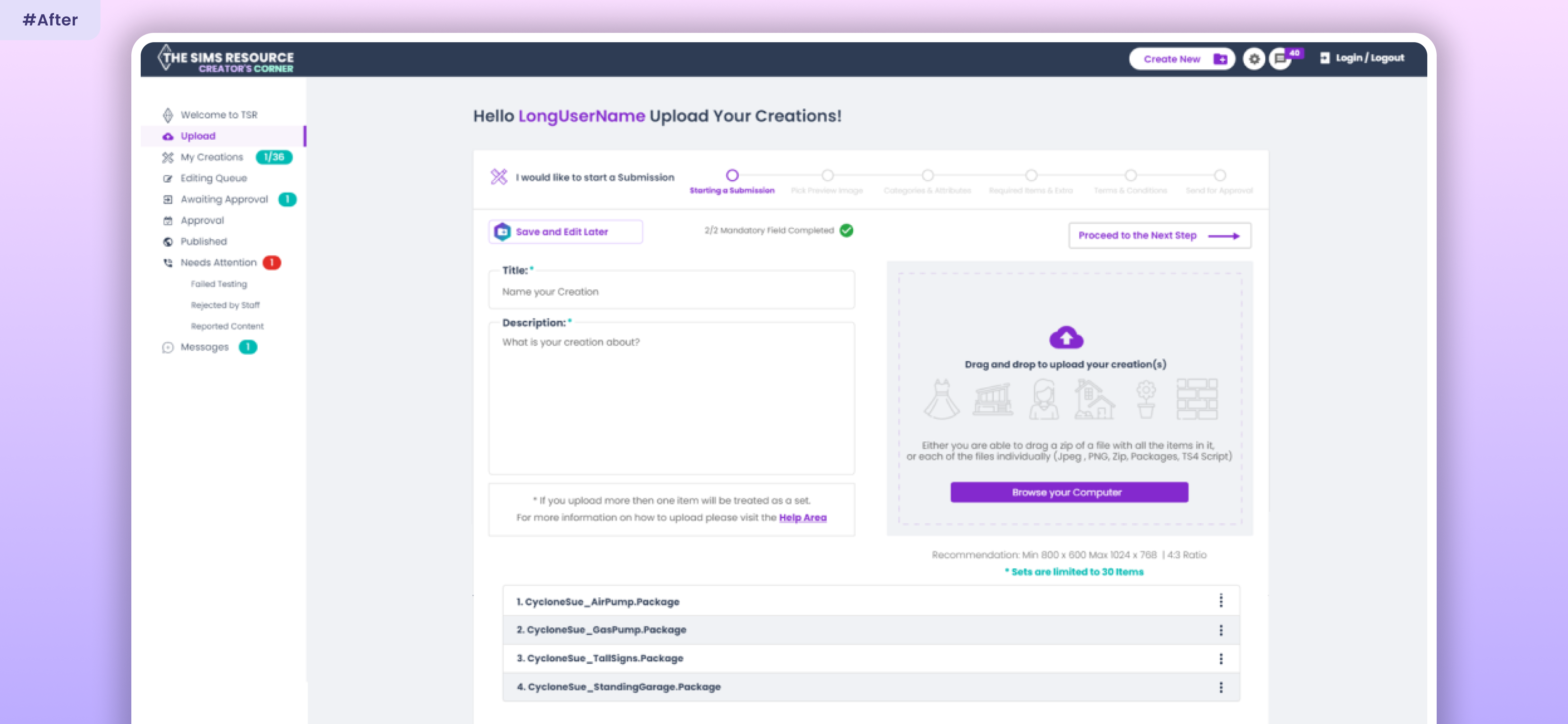This screenshot has height=724, width=1568.
Task: Open options menu for CycloneSue_AirPump.Package
Action: (1221, 601)
